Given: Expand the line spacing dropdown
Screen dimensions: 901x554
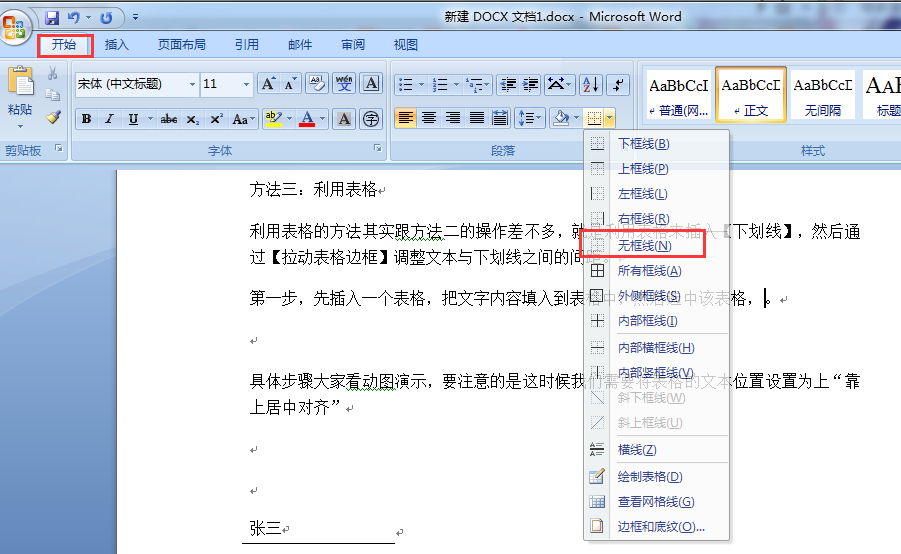Looking at the screenshot, I should pyautogui.click(x=540, y=118).
